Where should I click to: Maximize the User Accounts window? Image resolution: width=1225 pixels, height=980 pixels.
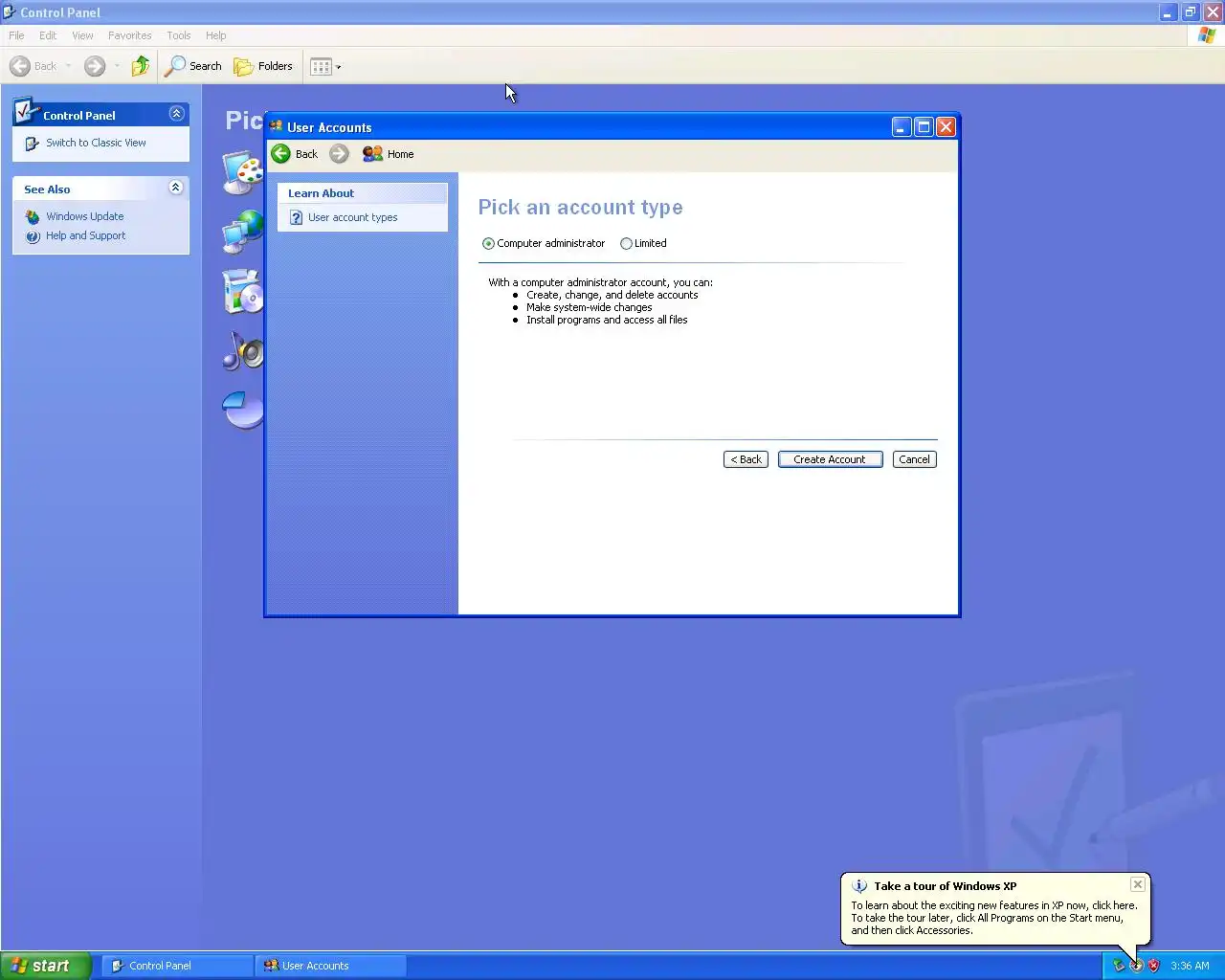pyautogui.click(x=924, y=127)
